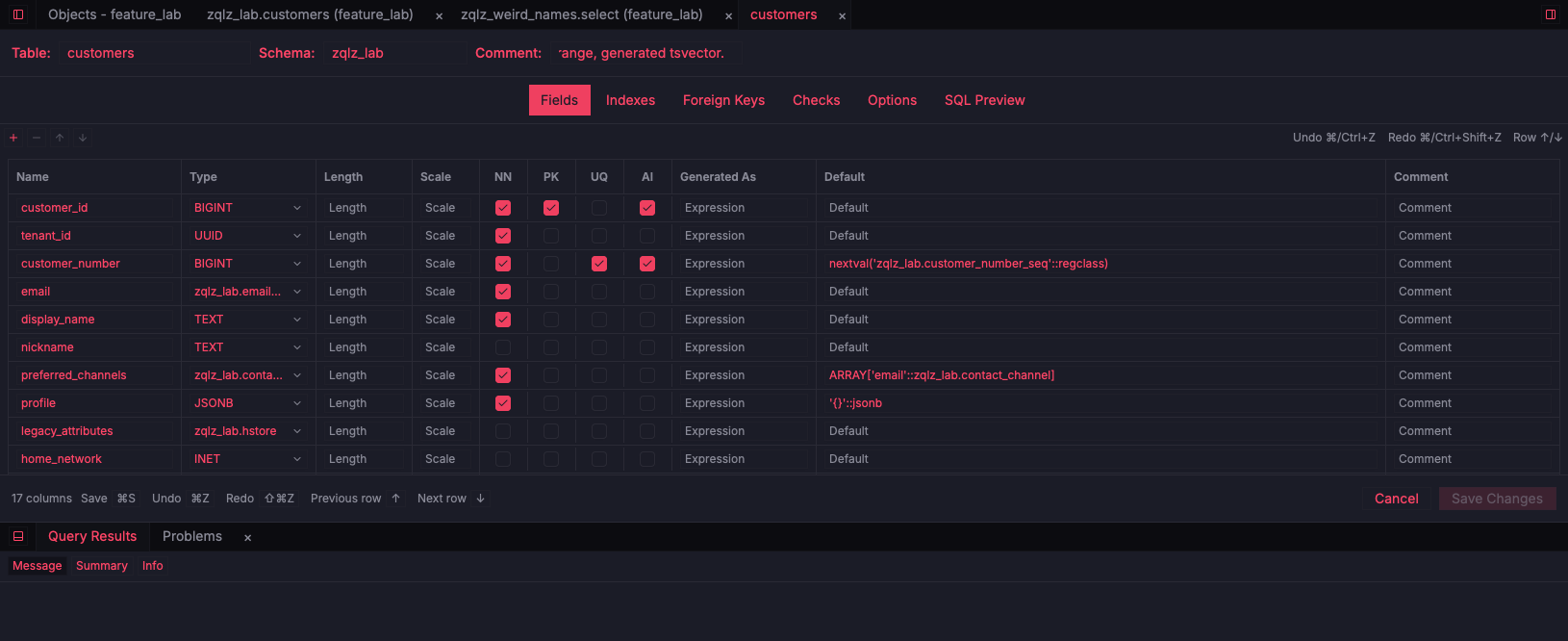This screenshot has width=1568, height=641.
Task: Uncheck PK for customer_id
Action: pyautogui.click(x=551, y=208)
